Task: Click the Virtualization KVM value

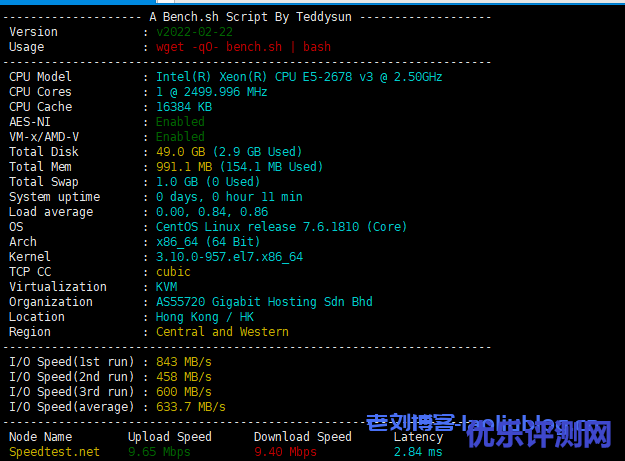Action: click(166, 287)
